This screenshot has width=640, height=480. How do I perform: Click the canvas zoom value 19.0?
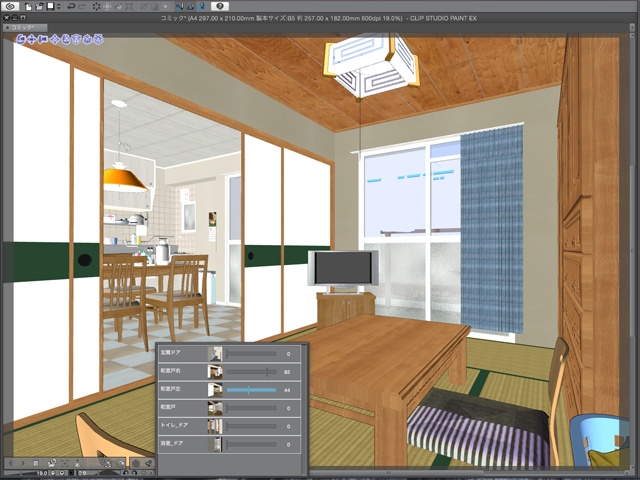pyautogui.click(x=42, y=473)
